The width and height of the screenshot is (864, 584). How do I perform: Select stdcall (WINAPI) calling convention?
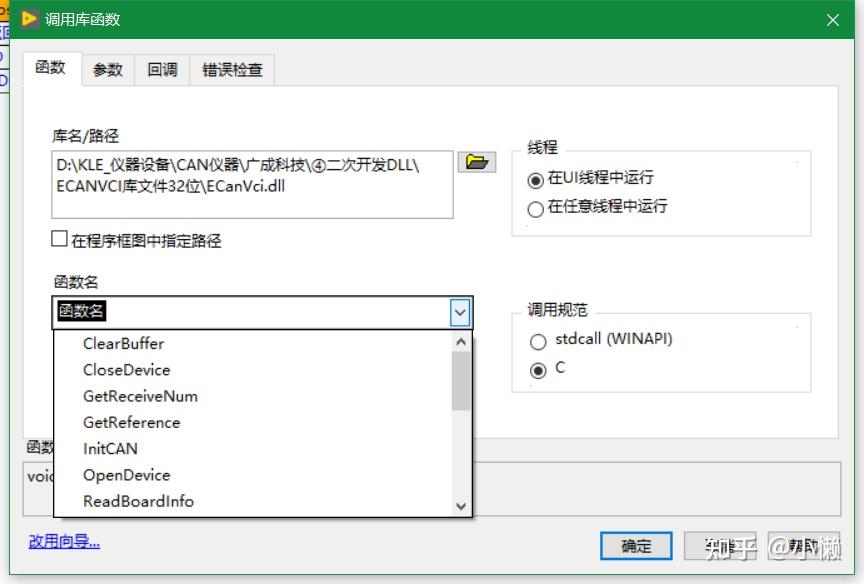pyautogui.click(x=538, y=340)
